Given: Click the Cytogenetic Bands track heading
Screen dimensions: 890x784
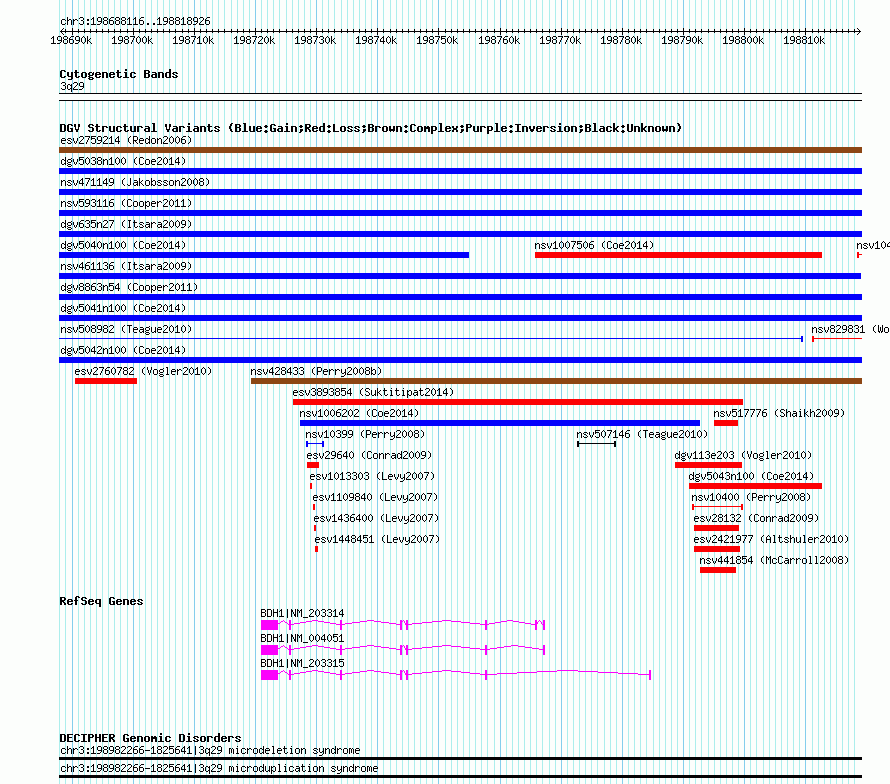Looking at the screenshot, I should pos(119,74).
